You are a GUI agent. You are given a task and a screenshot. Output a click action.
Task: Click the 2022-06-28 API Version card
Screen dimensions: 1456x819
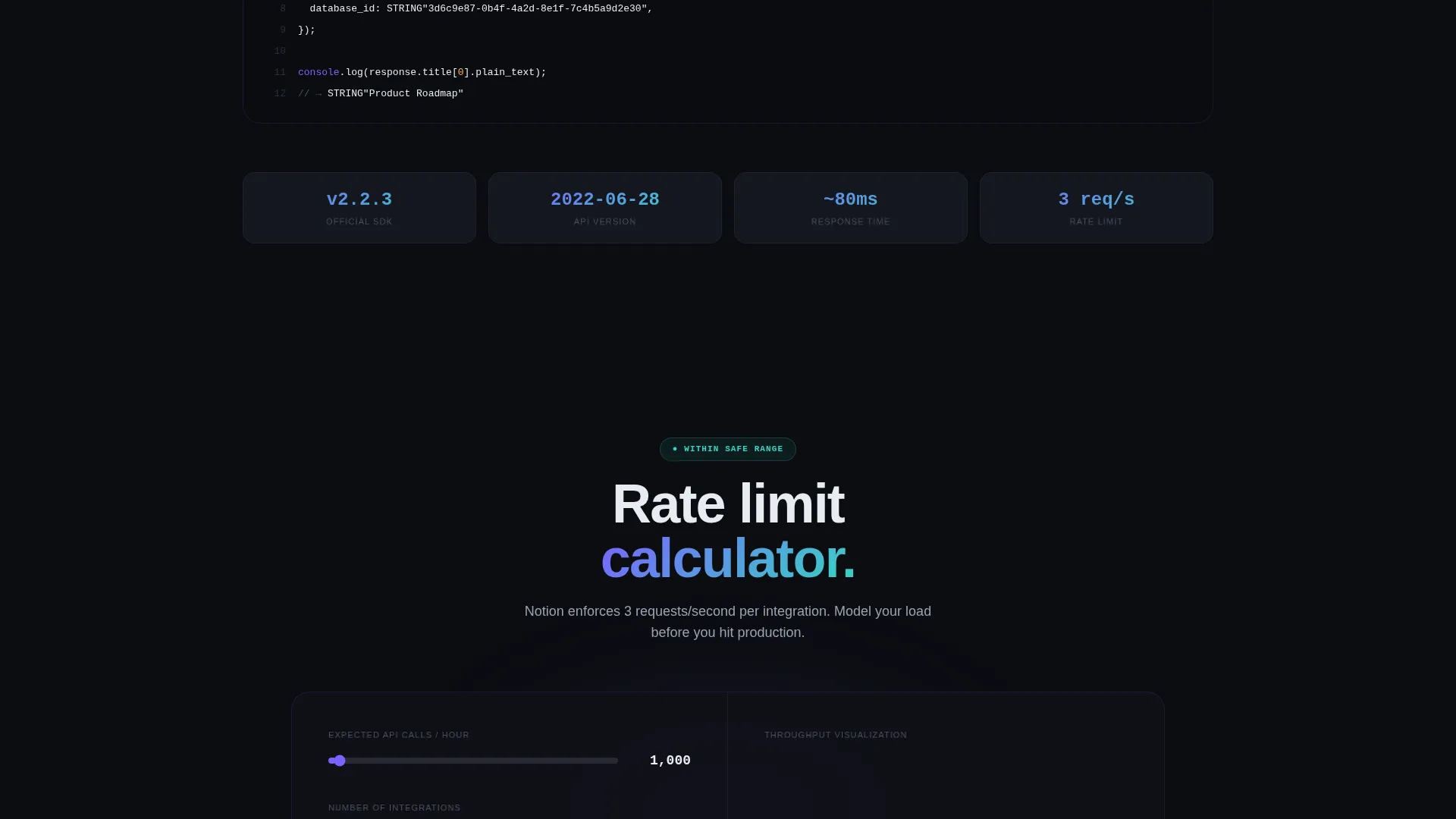click(x=605, y=208)
